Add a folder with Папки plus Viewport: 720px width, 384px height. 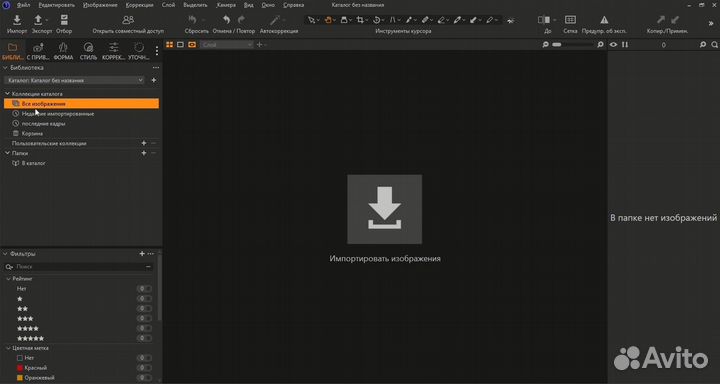[x=144, y=153]
